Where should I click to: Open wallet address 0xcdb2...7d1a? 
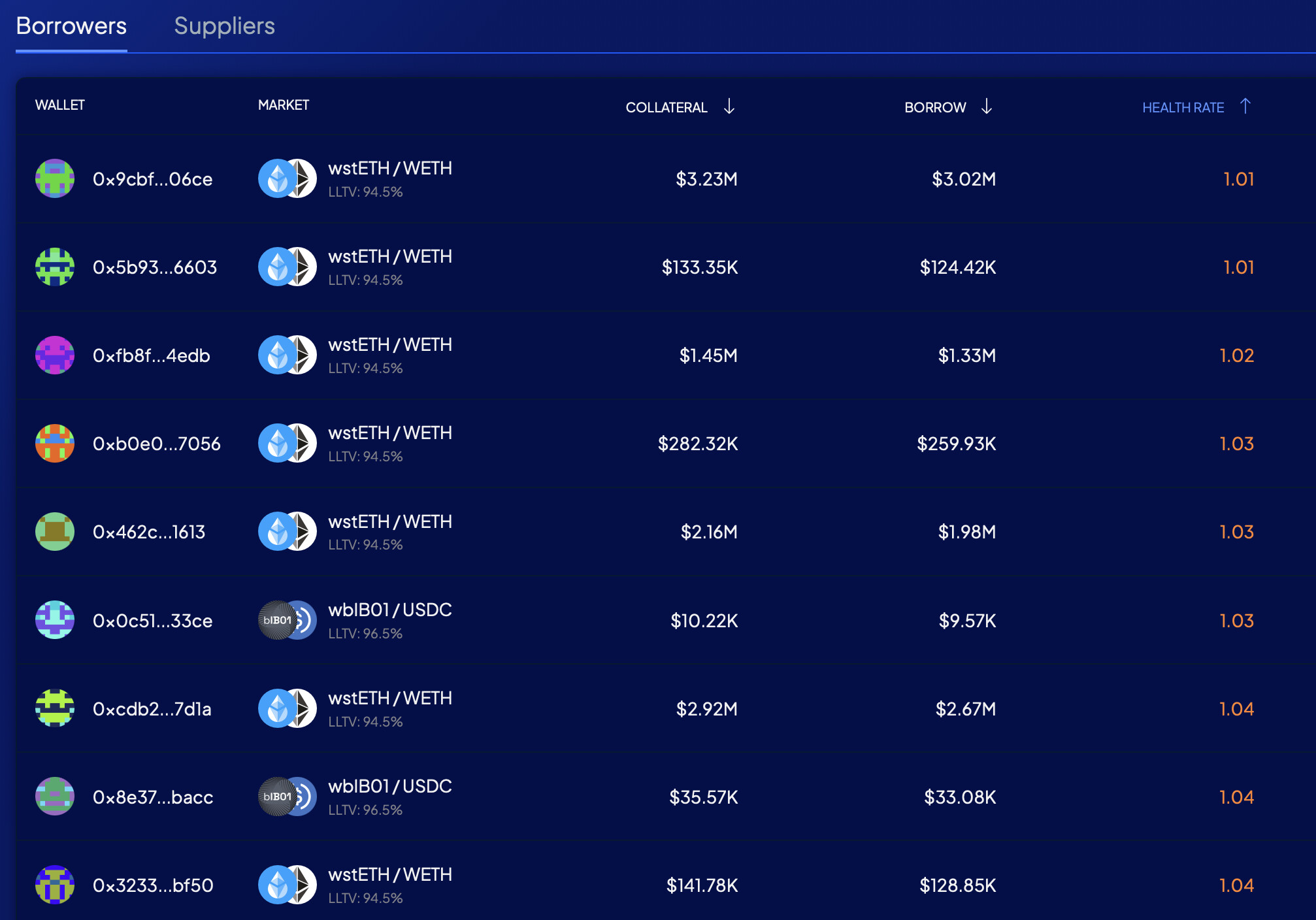(x=152, y=709)
